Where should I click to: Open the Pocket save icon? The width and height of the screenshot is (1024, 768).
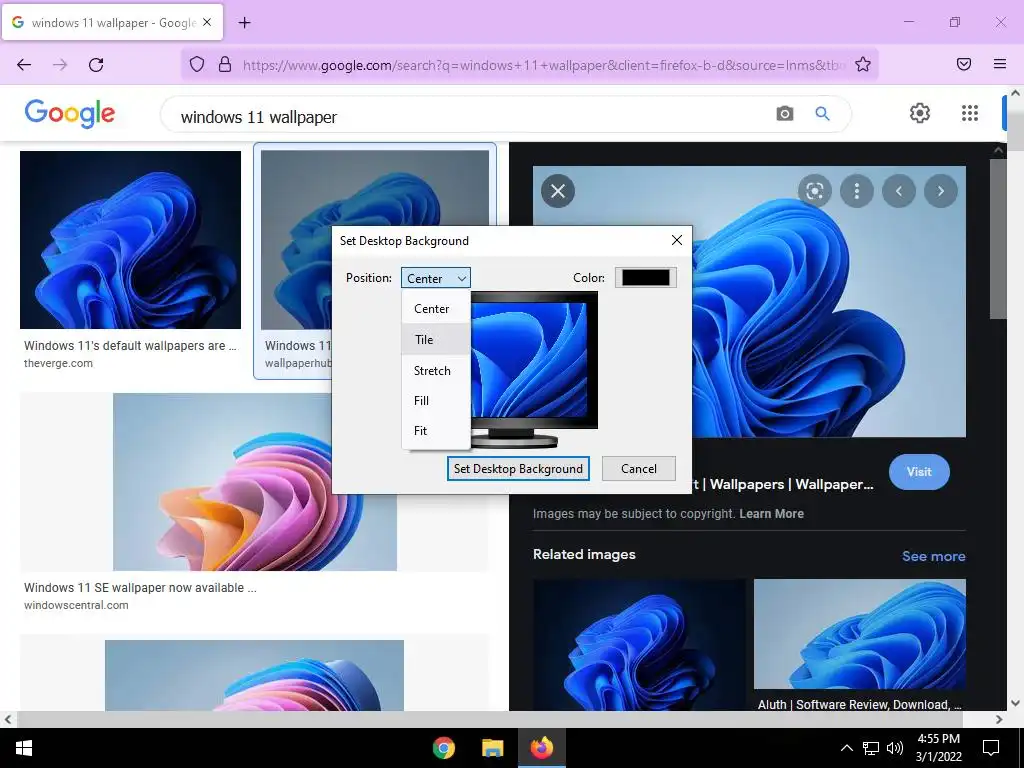click(x=964, y=64)
